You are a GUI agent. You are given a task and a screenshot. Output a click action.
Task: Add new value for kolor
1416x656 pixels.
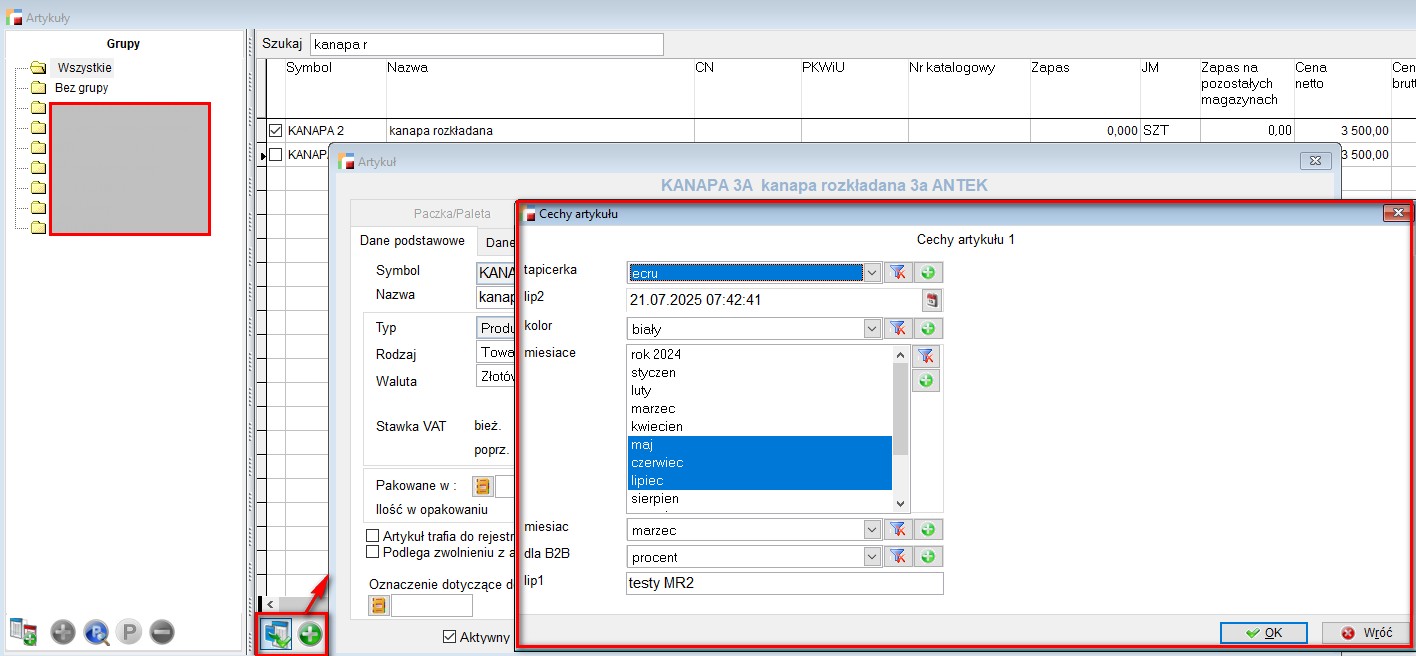click(927, 328)
